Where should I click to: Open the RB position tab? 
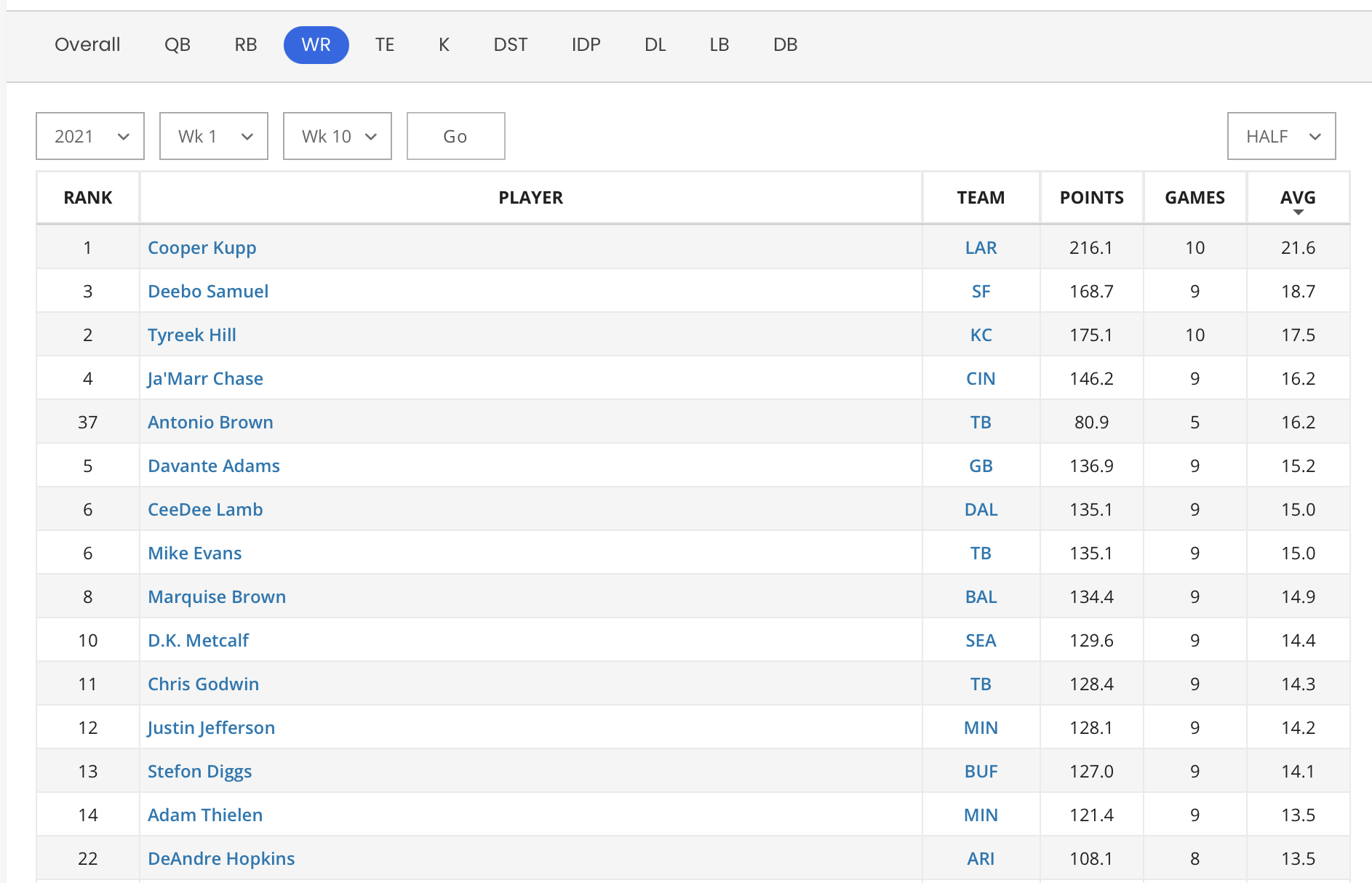coord(246,44)
